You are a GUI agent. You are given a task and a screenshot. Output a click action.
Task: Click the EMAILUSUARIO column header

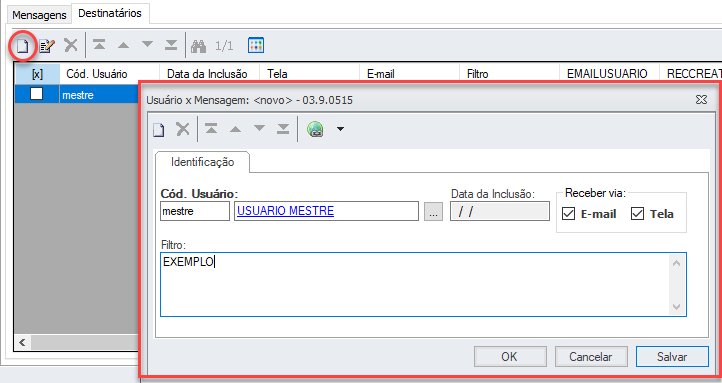point(609,74)
